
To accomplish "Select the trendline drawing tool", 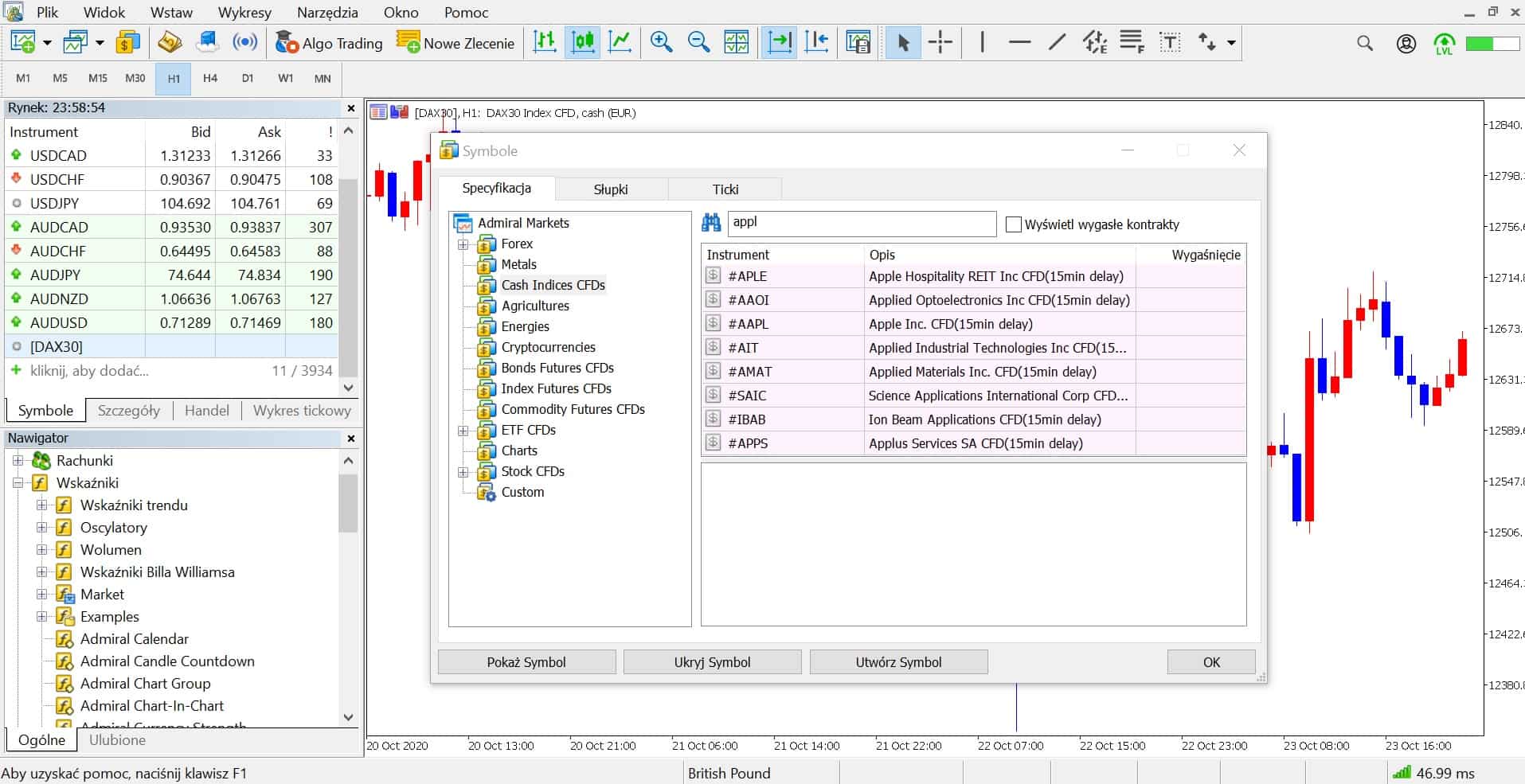I will pyautogui.click(x=1058, y=42).
